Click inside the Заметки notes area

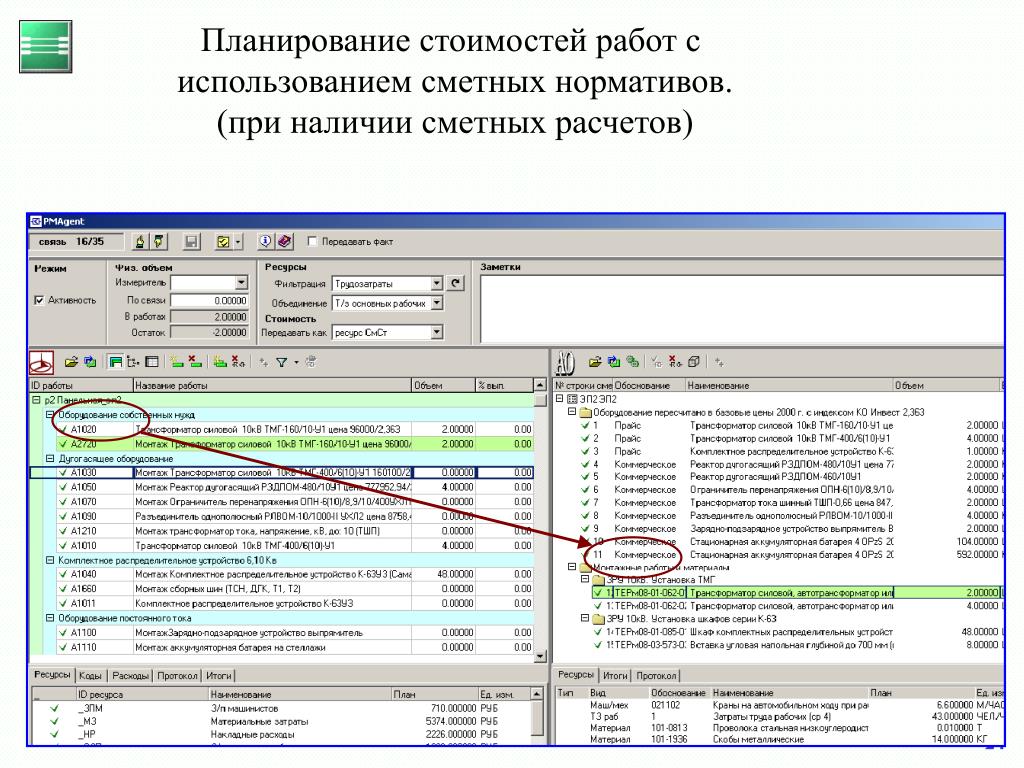point(742,309)
